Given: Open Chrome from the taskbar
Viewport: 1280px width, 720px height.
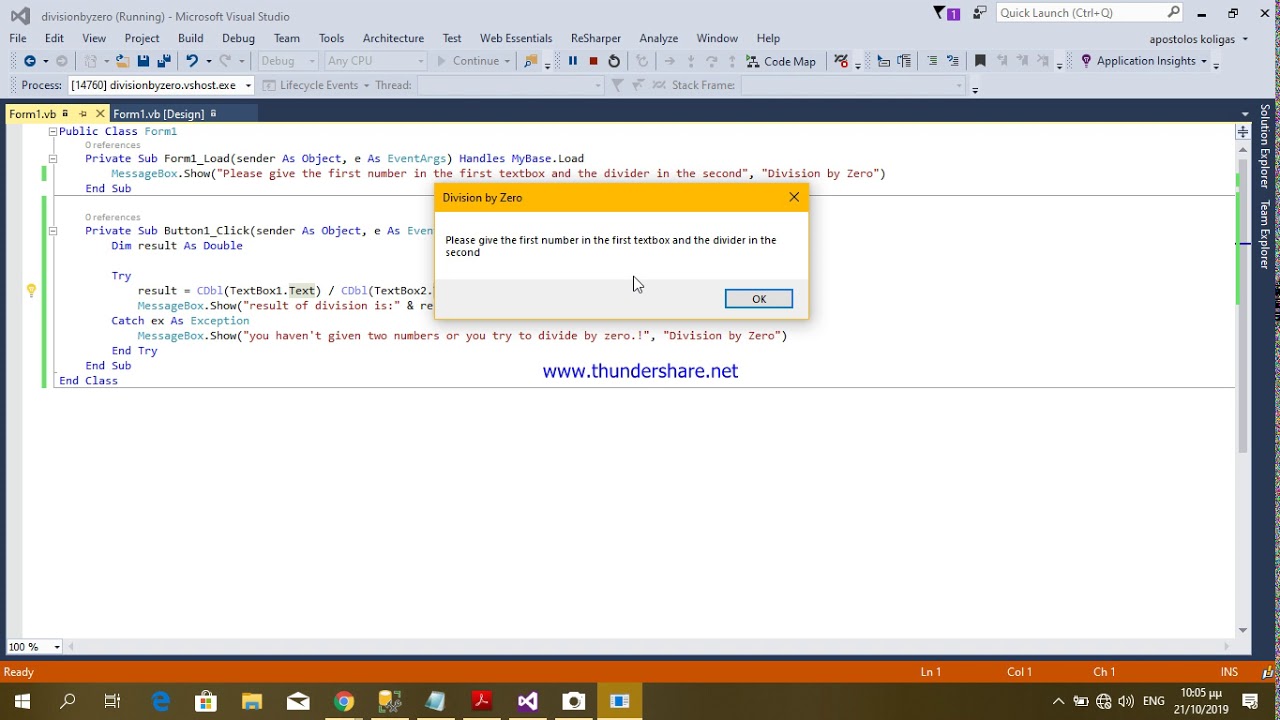Looking at the screenshot, I should [344, 701].
